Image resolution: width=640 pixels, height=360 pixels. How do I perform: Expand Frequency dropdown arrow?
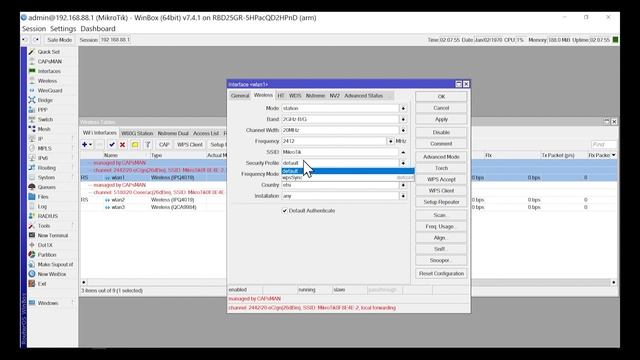click(x=391, y=141)
